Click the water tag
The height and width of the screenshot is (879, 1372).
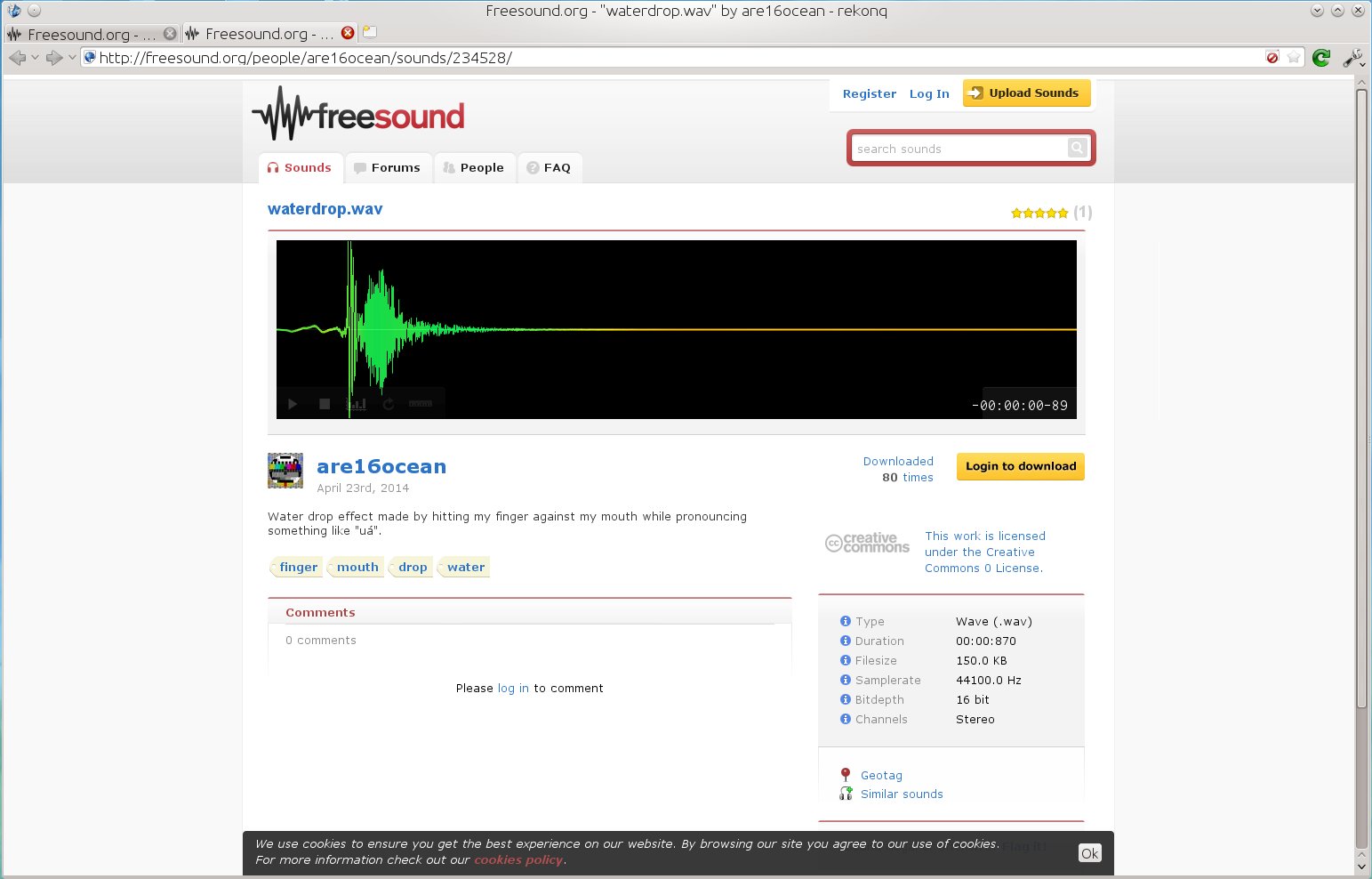(x=464, y=567)
